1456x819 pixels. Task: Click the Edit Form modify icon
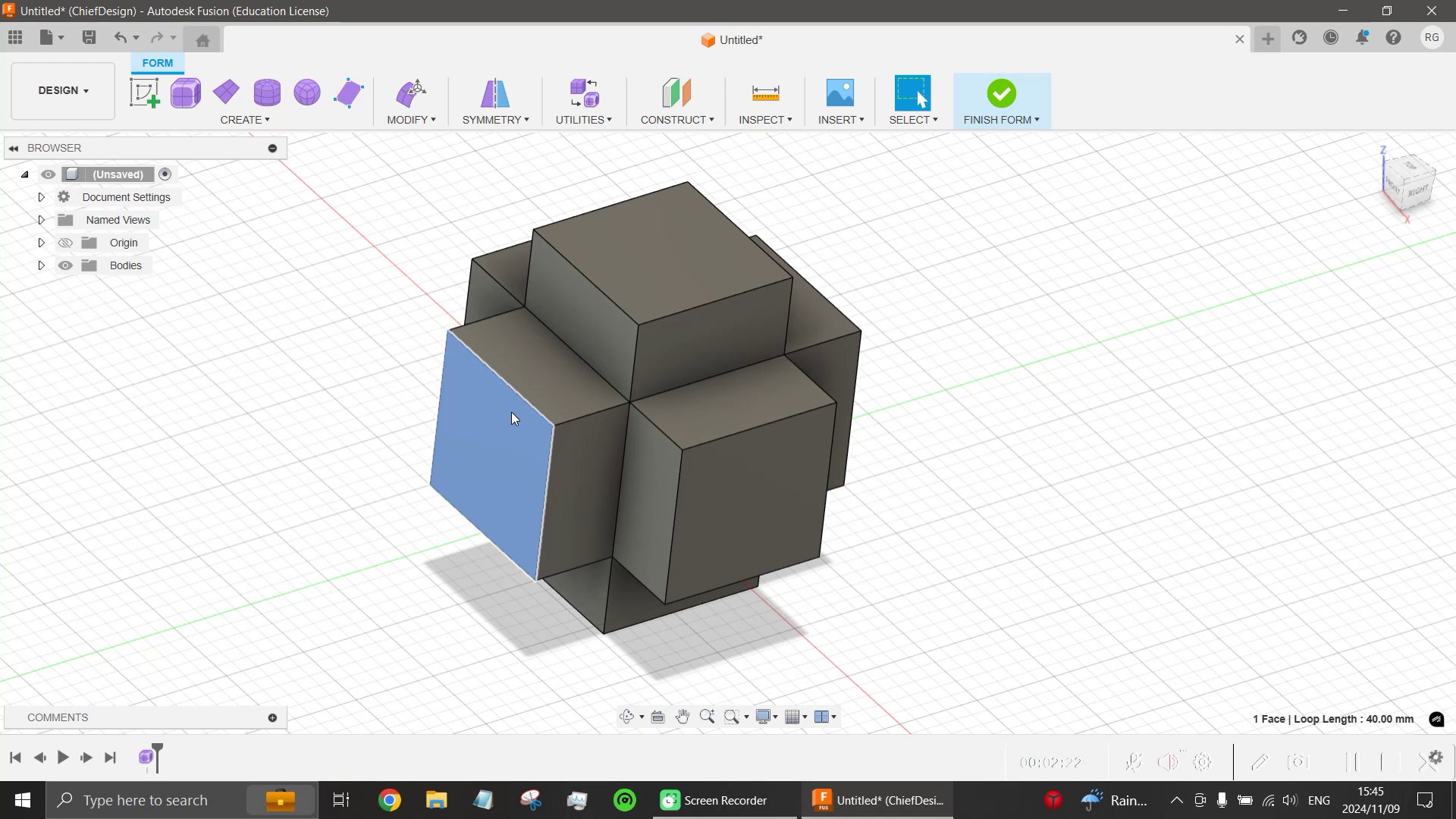pos(411,93)
